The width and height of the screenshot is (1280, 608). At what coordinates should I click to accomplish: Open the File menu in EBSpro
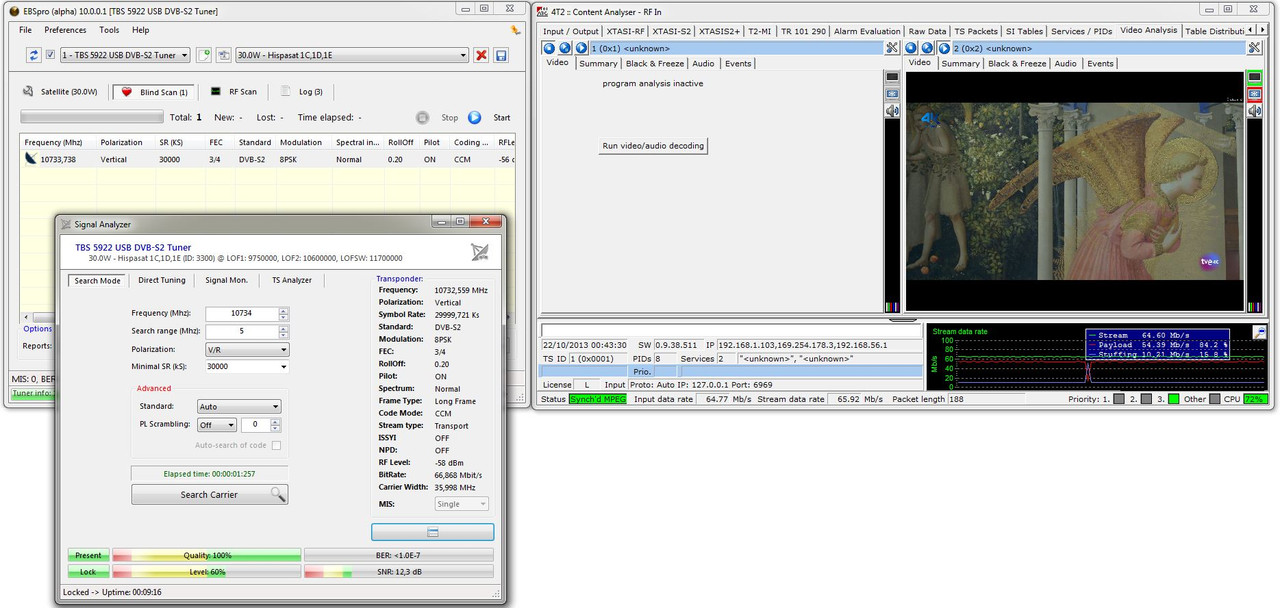26,30
